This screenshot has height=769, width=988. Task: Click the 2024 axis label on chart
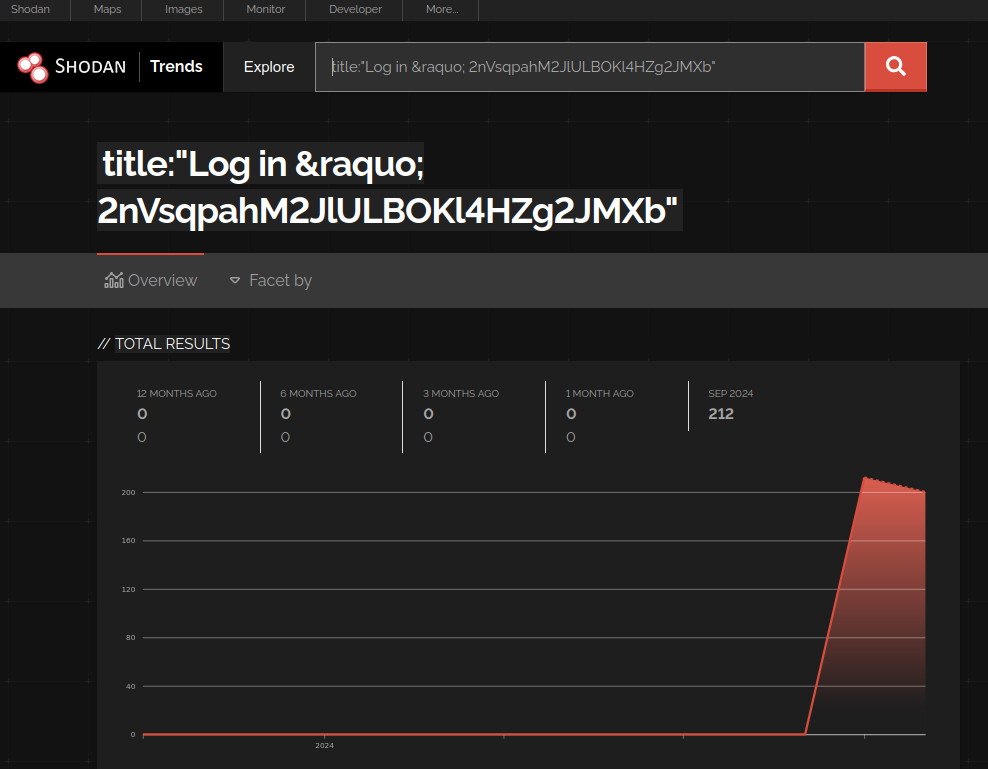click(x=324, y=746)
